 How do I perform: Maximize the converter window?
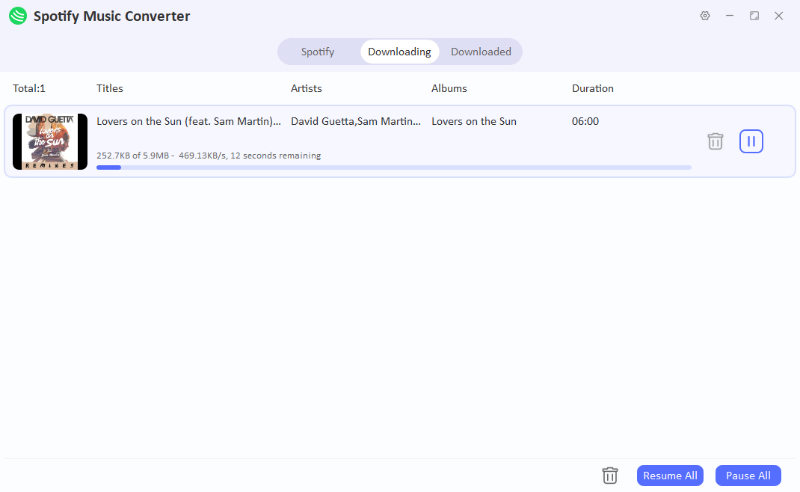[754, 16]
